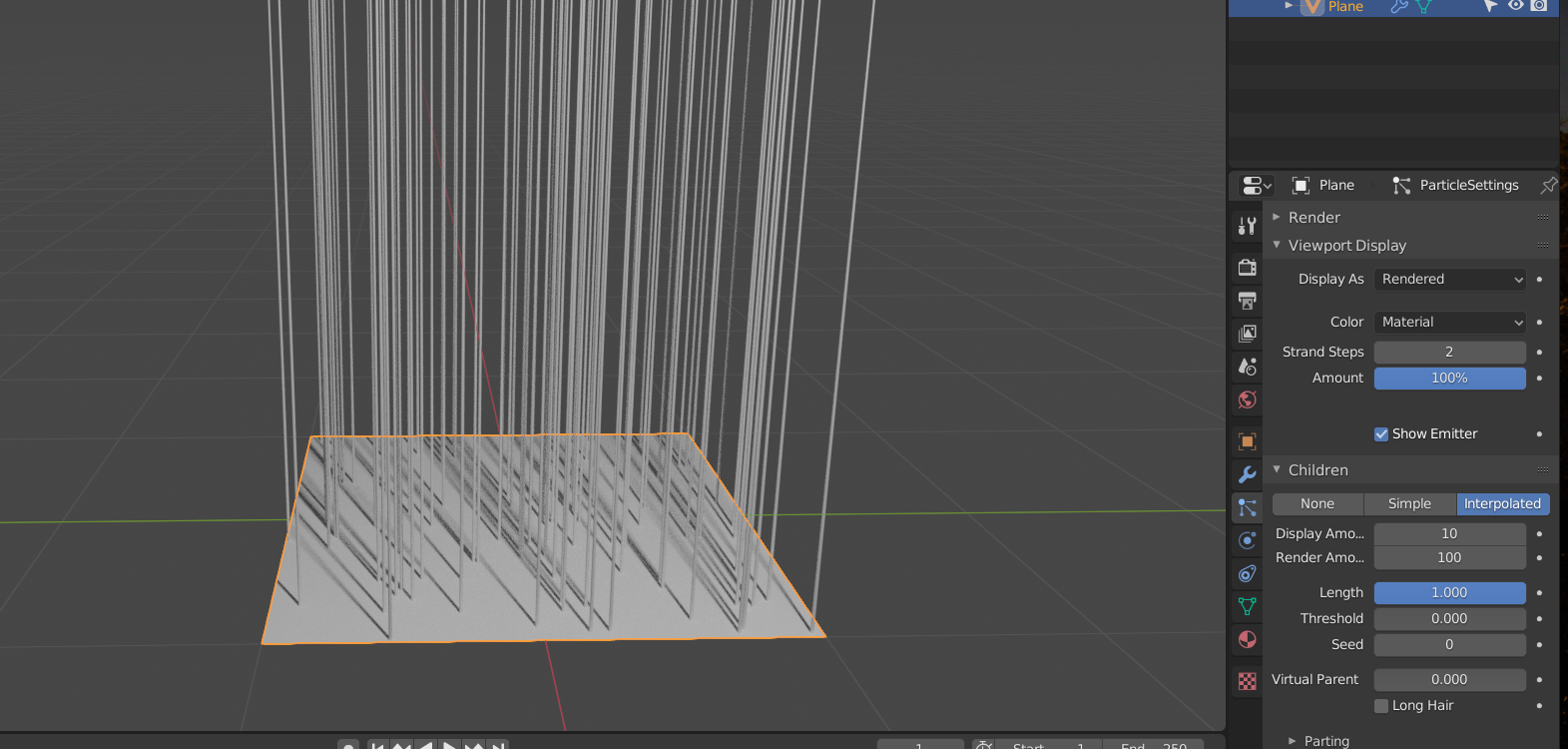This screenshot has height=749, width=1568.
Task: Click the Length 1.000 slider
Action: (x=1450, y=593)
